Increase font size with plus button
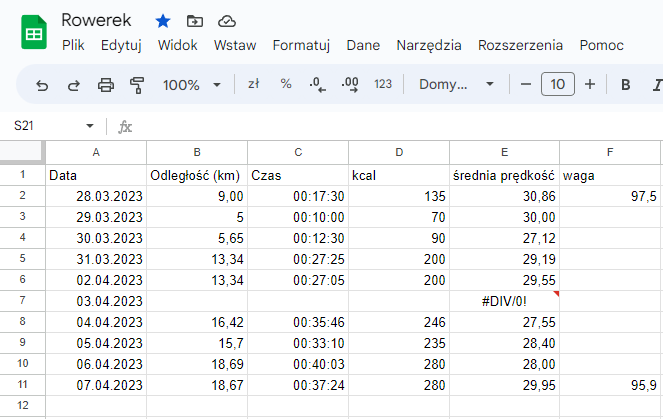 tap(590, 85)
